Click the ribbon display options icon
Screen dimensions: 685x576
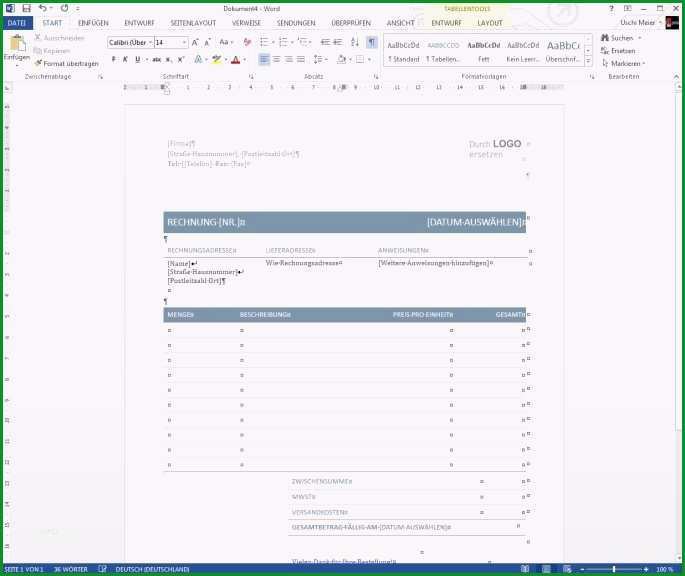pyautogui.click(x=628, y=8)
